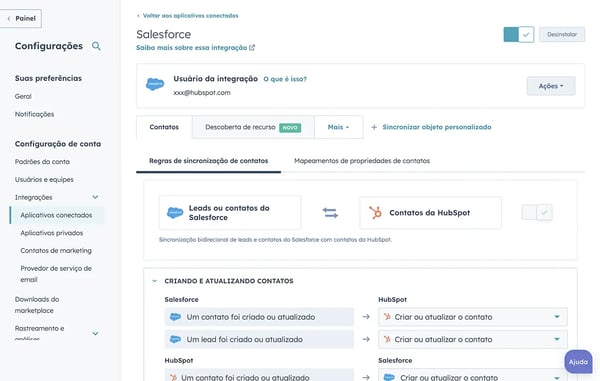Open Usuários e equipes
The image size is (600, 381).
point(44,179)
